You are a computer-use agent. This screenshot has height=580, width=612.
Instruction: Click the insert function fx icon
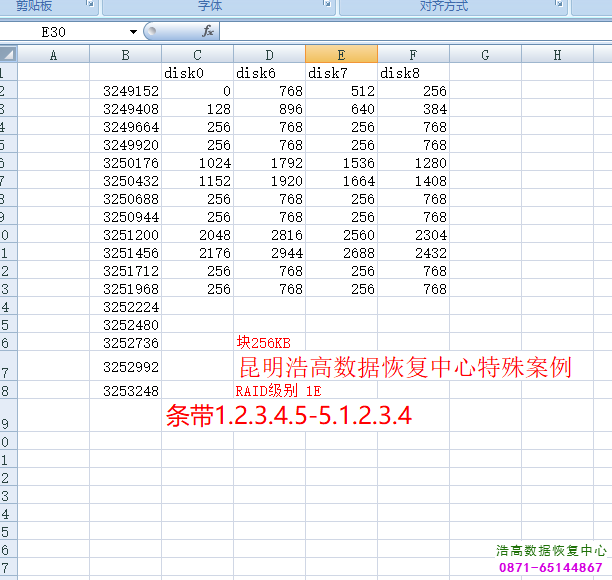208,32
